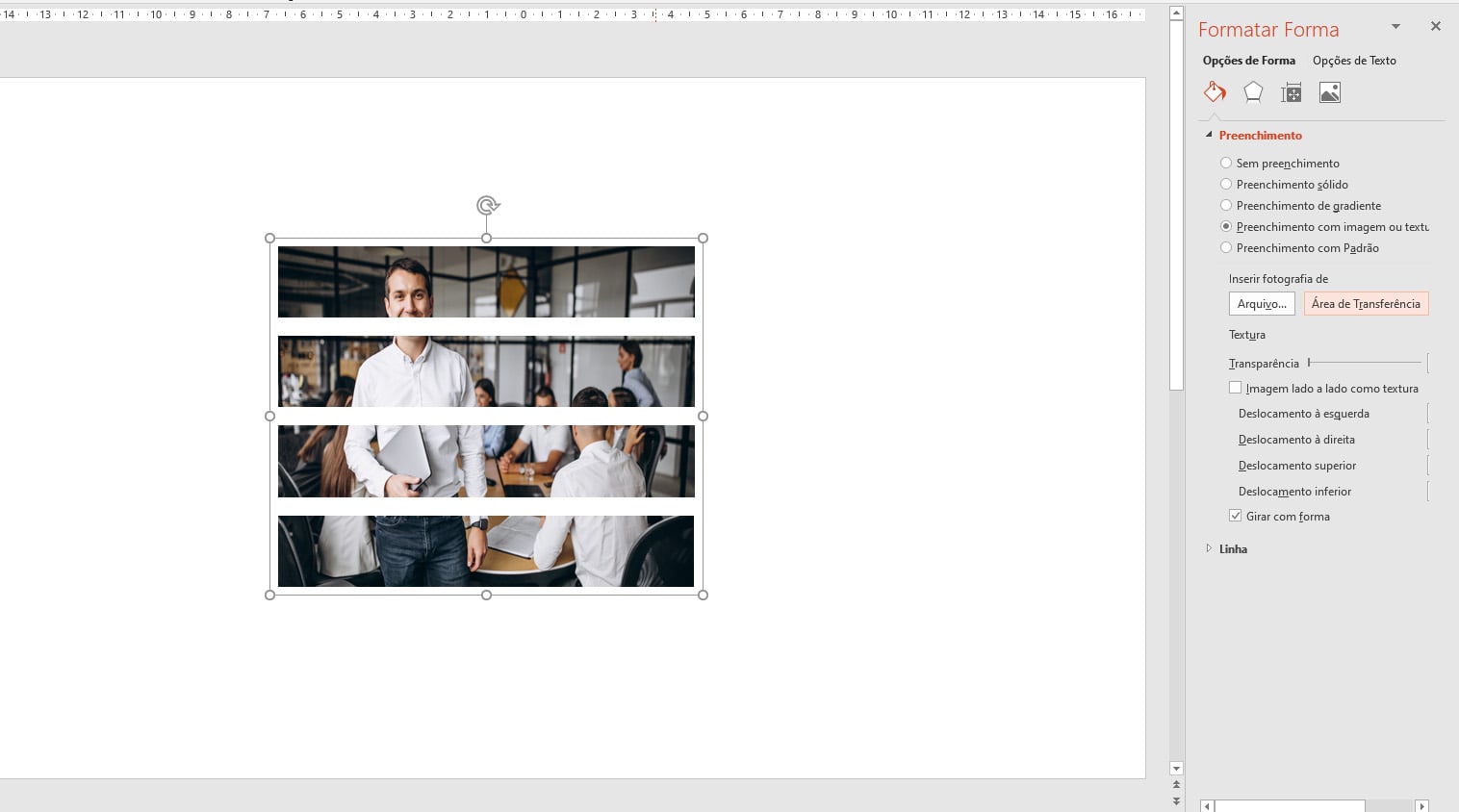Open Fill & Line paint bucket tab

pyautogui.click(x=1215, y=92)
